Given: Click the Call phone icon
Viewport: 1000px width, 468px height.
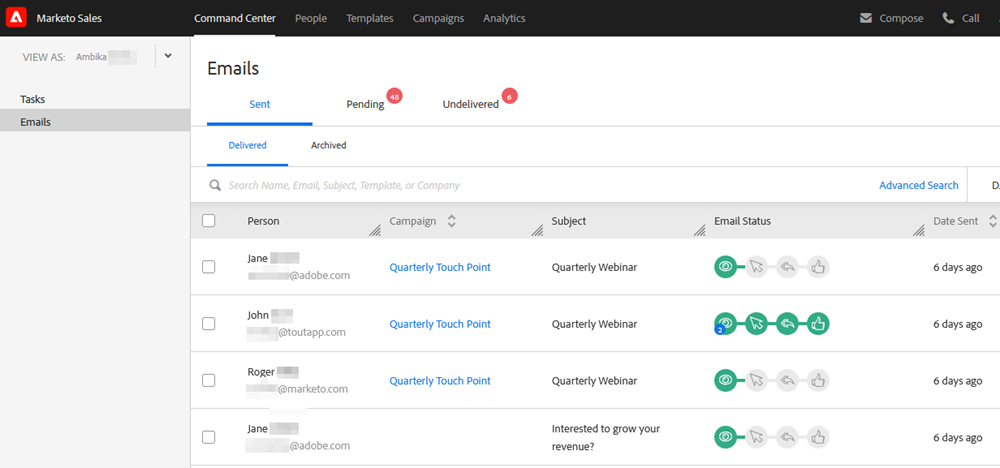Looking at the screenshot, I should pyautogui.click(x=948, y=18).
